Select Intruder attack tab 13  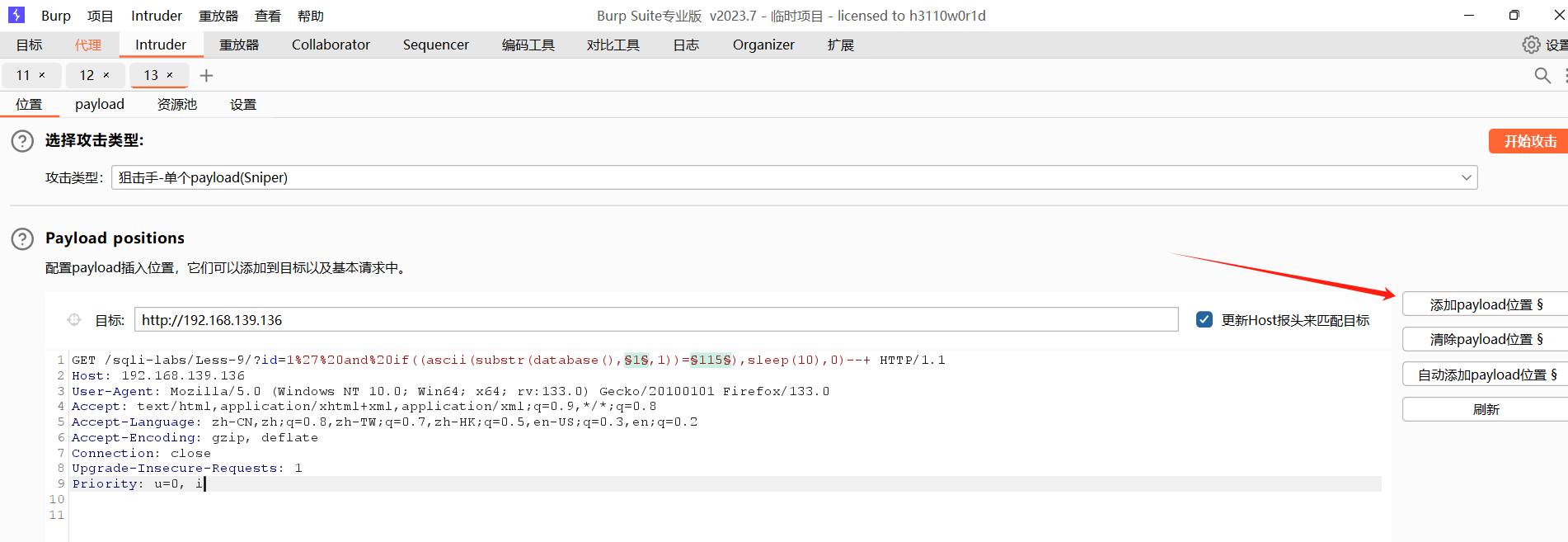point(151,75)
